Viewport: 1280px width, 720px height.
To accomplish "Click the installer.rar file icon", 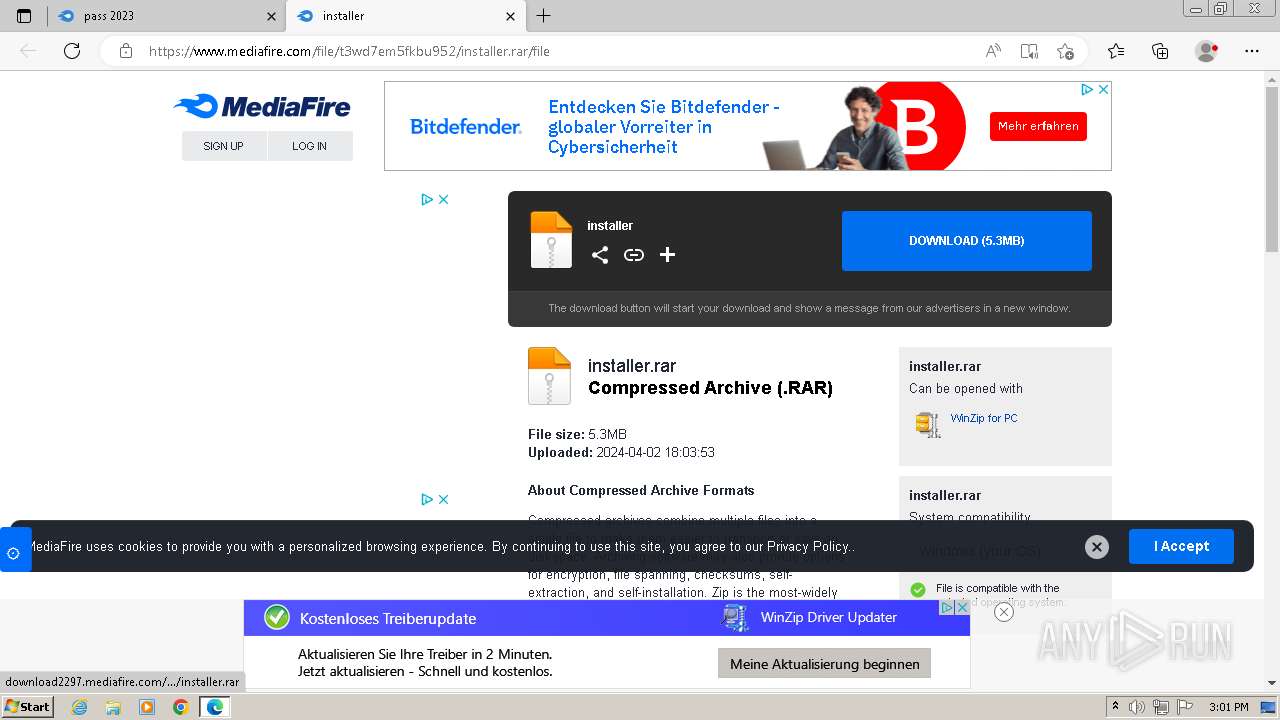I will 549,376.
